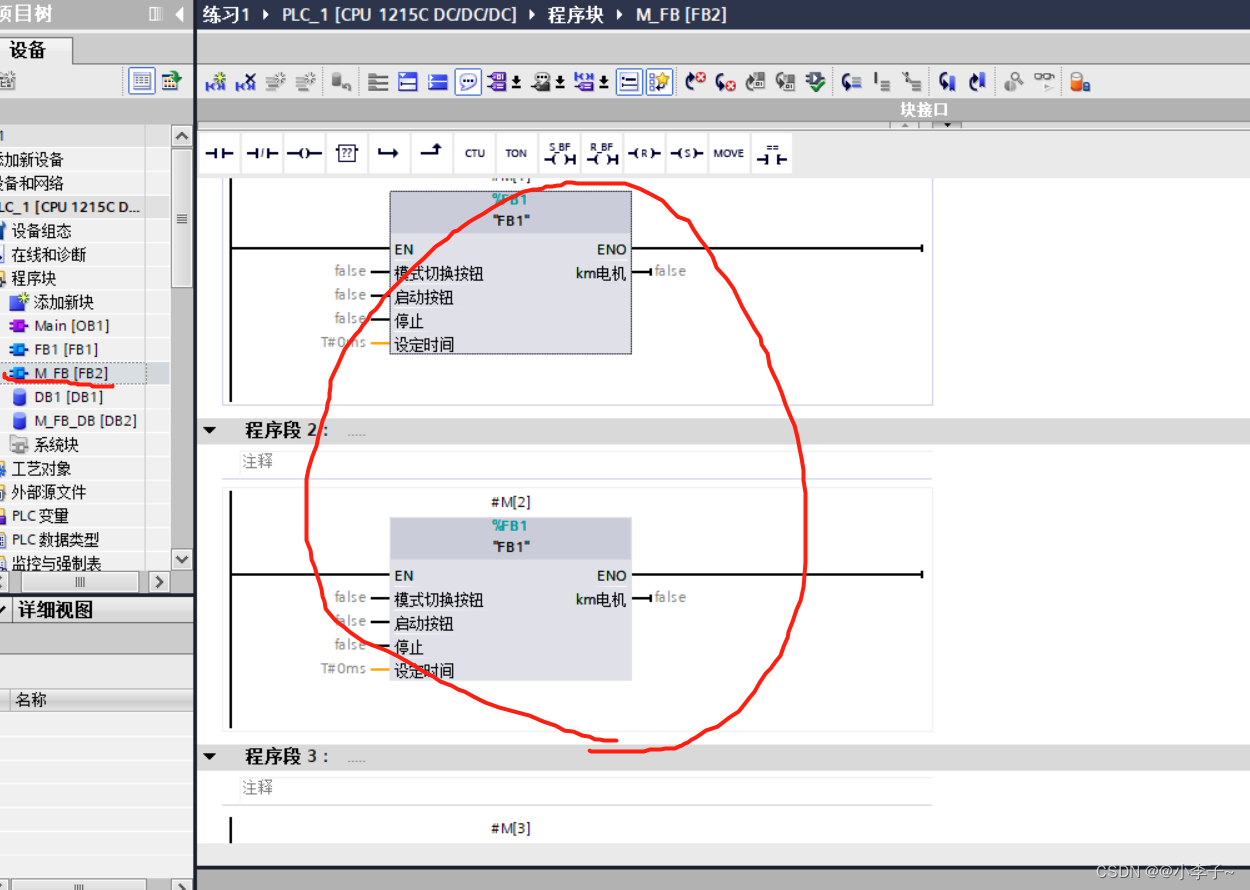The image size is (1250, 890).
Task: Open all networks via toolbar icon
Action: (x=407, y=82)
